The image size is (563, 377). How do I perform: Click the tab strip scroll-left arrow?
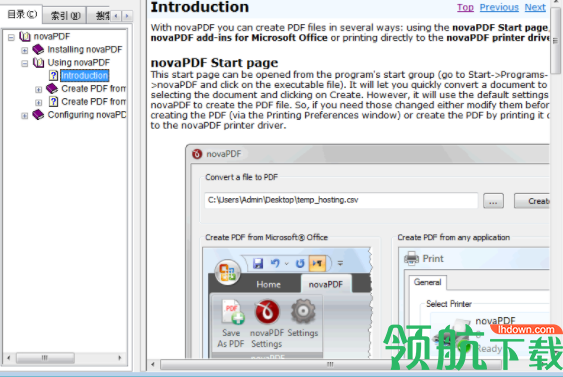[116, 16]
